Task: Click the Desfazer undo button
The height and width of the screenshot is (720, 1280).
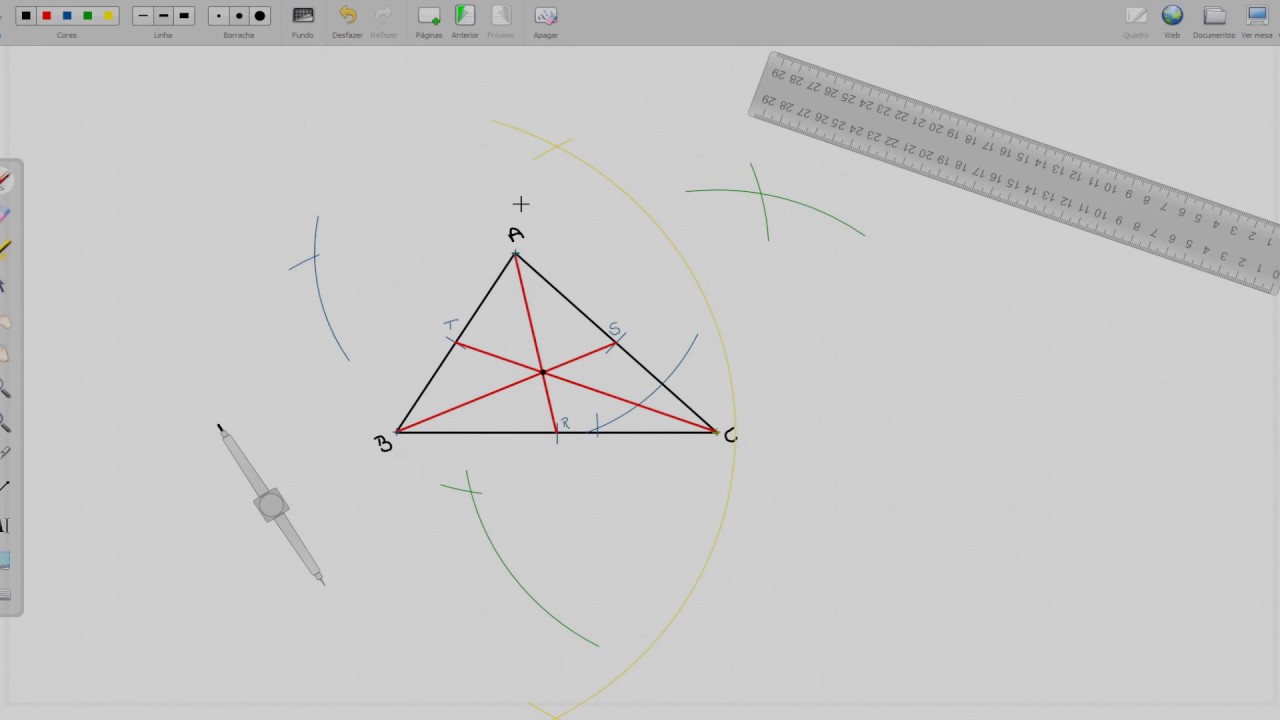Action: pyautogui.click(x=347, y=20)
